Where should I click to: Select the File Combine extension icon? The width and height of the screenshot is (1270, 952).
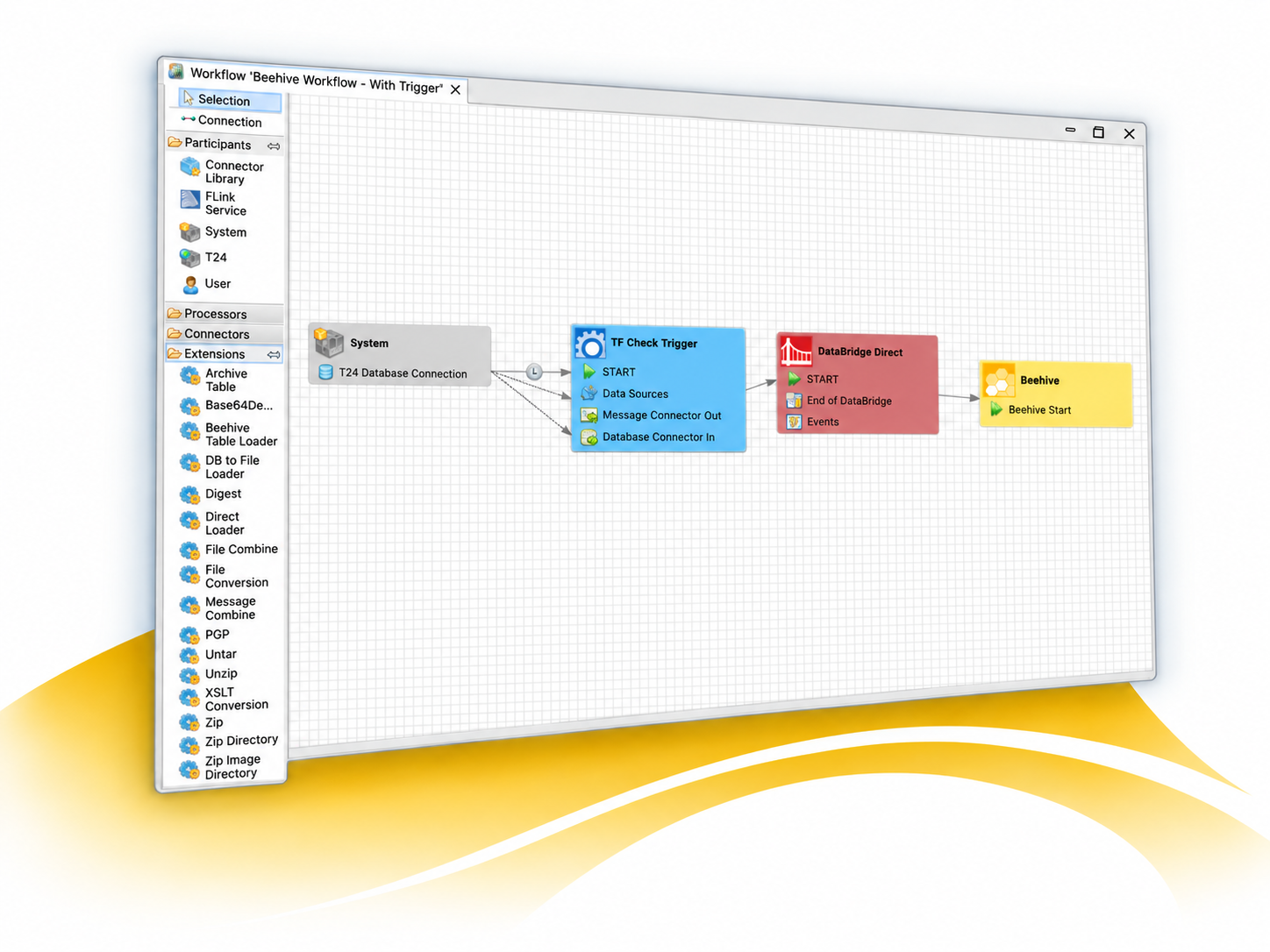point(190,551)
